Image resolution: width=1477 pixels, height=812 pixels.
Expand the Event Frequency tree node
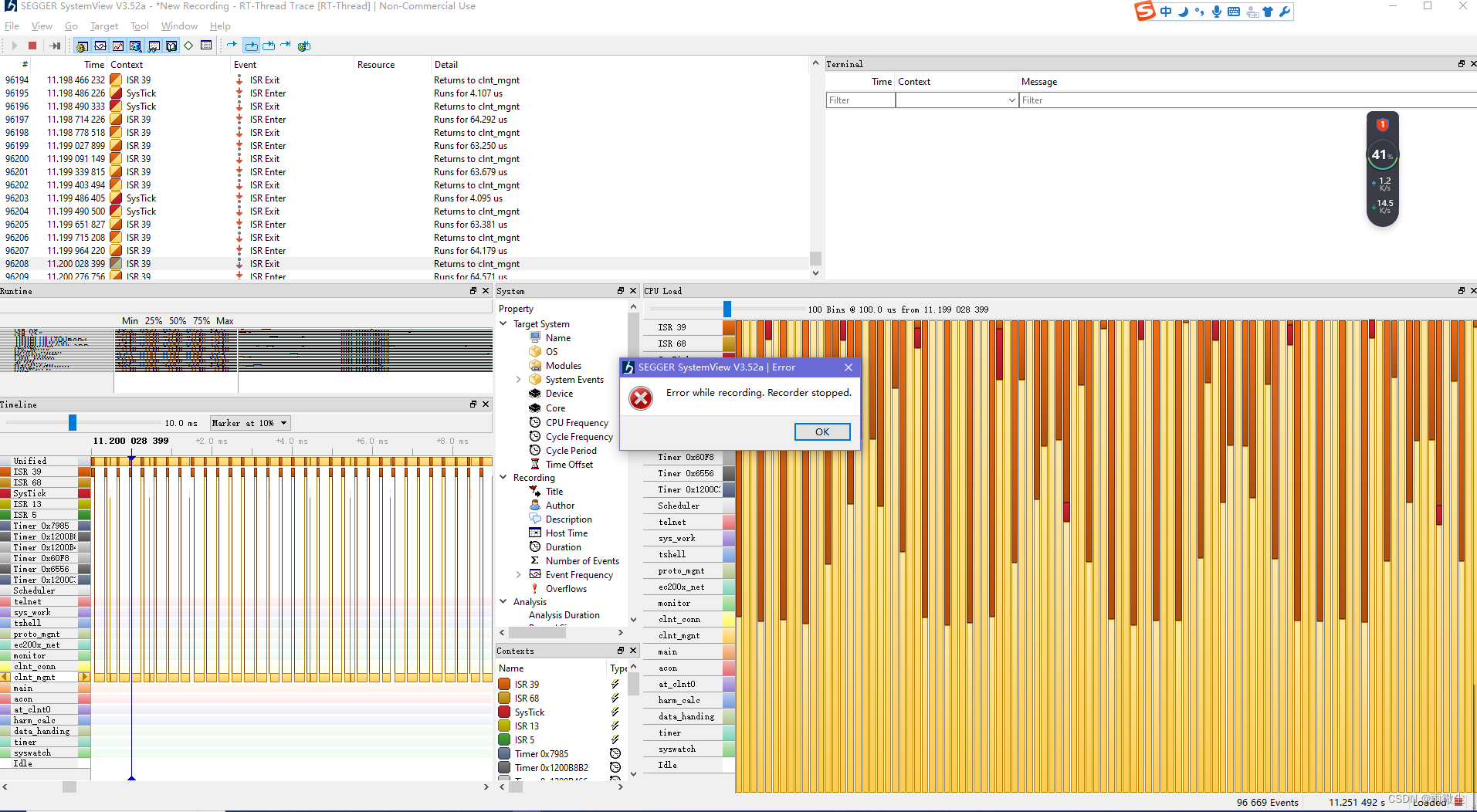coord(519,575)
